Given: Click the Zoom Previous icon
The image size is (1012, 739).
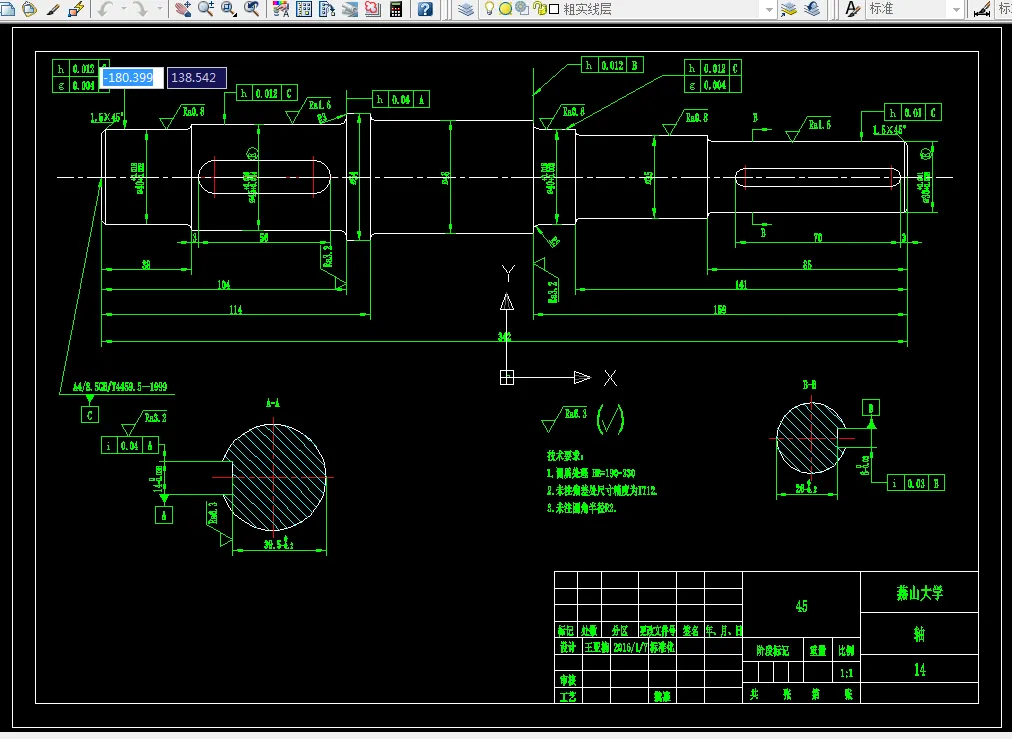Looking at the screenshot, I should point(252,9).
